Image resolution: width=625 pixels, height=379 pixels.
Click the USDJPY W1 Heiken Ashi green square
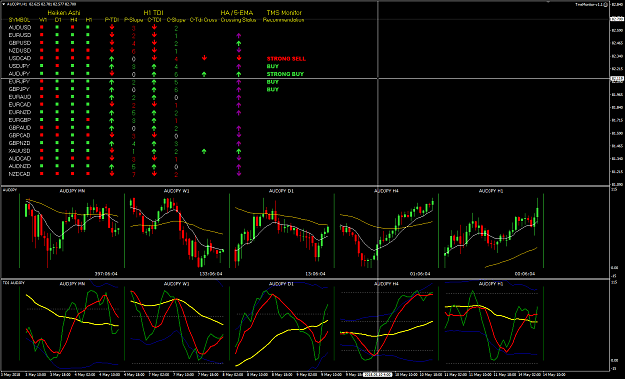coord(41,66)
